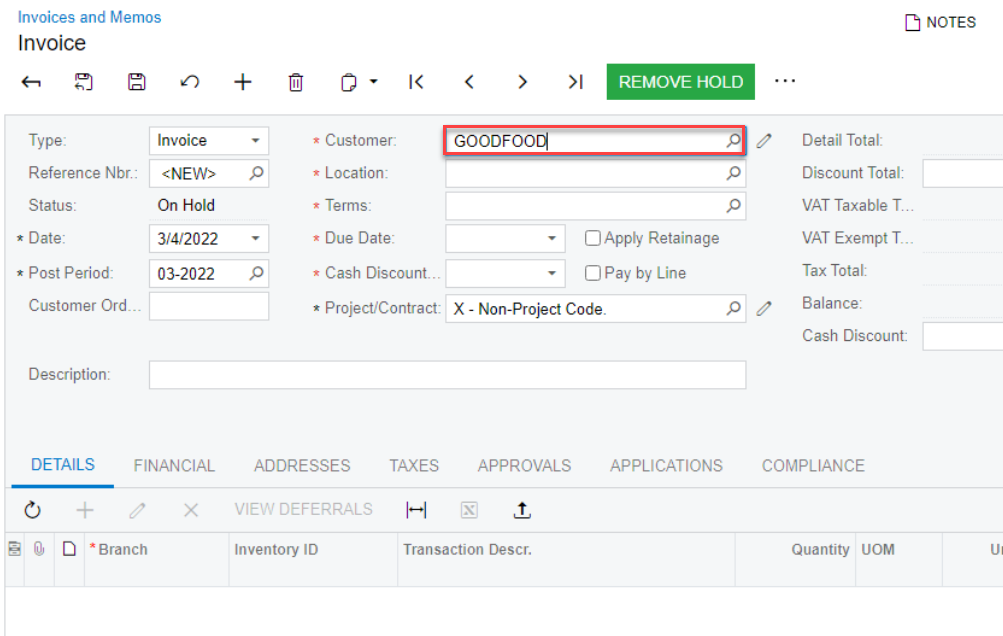
Task: Expand the Cash Discount dropdown
Action: point(550,273)
